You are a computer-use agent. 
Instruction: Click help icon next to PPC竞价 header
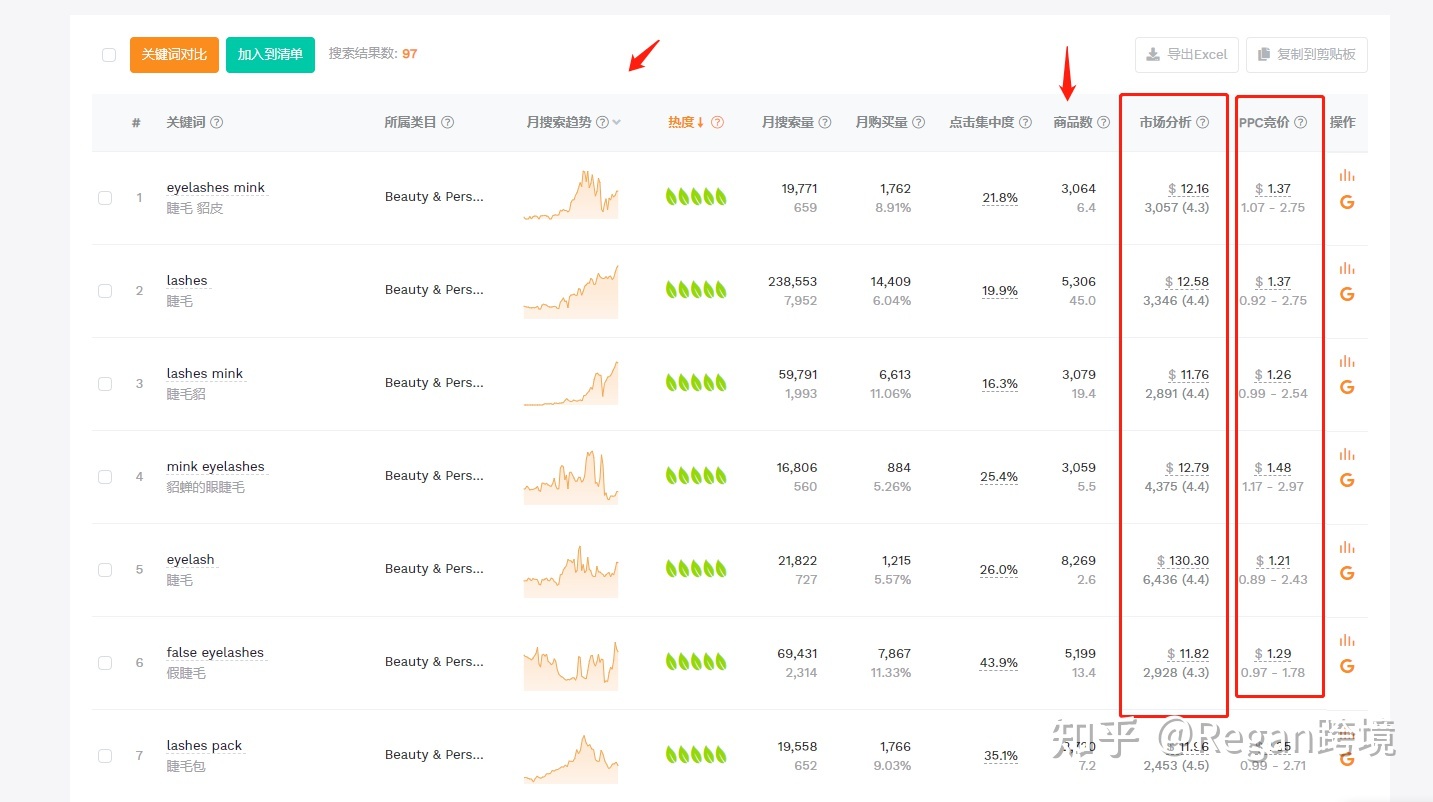pos(1300,122)
